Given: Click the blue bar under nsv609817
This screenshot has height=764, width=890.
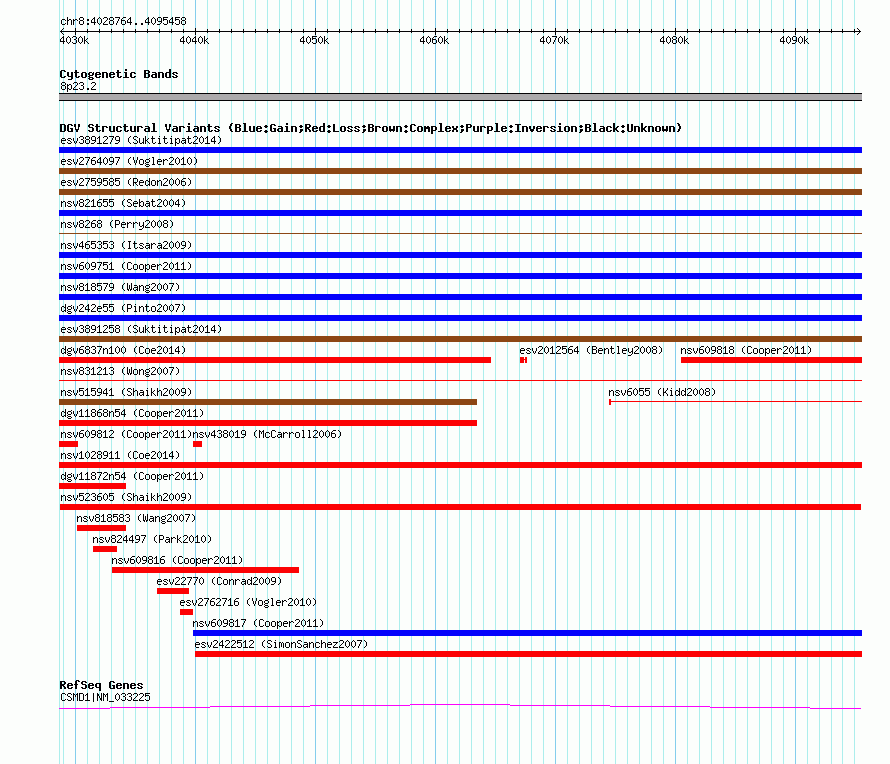Looking at the screenshot, I should pos(527,633).
